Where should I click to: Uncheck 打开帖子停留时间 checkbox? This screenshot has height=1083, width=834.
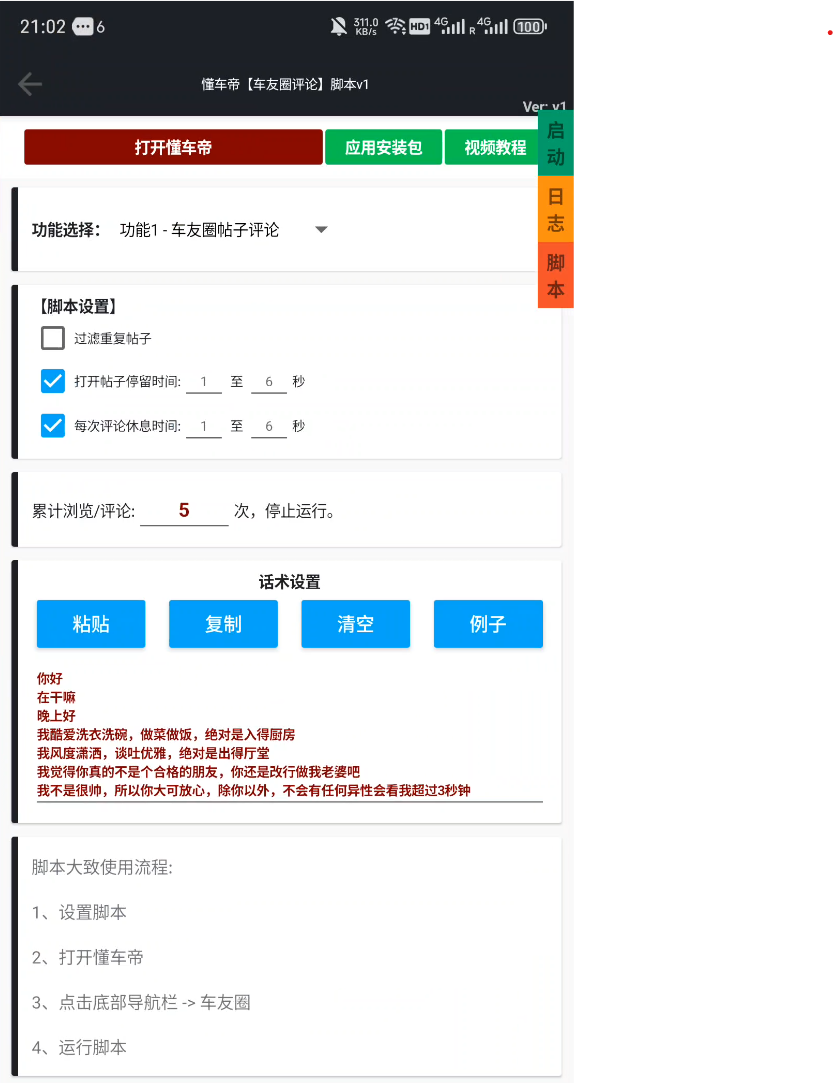(x=53, y=381)
